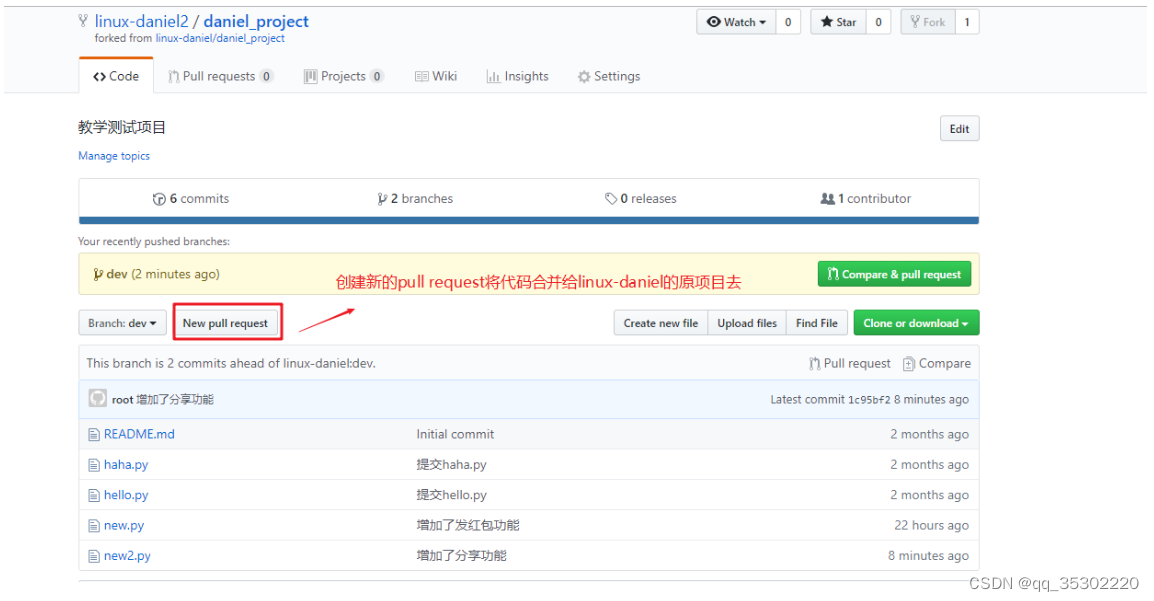Screen dimensions: 1154x601
Task: Open new2.py file
Action: tap(127, 556)
